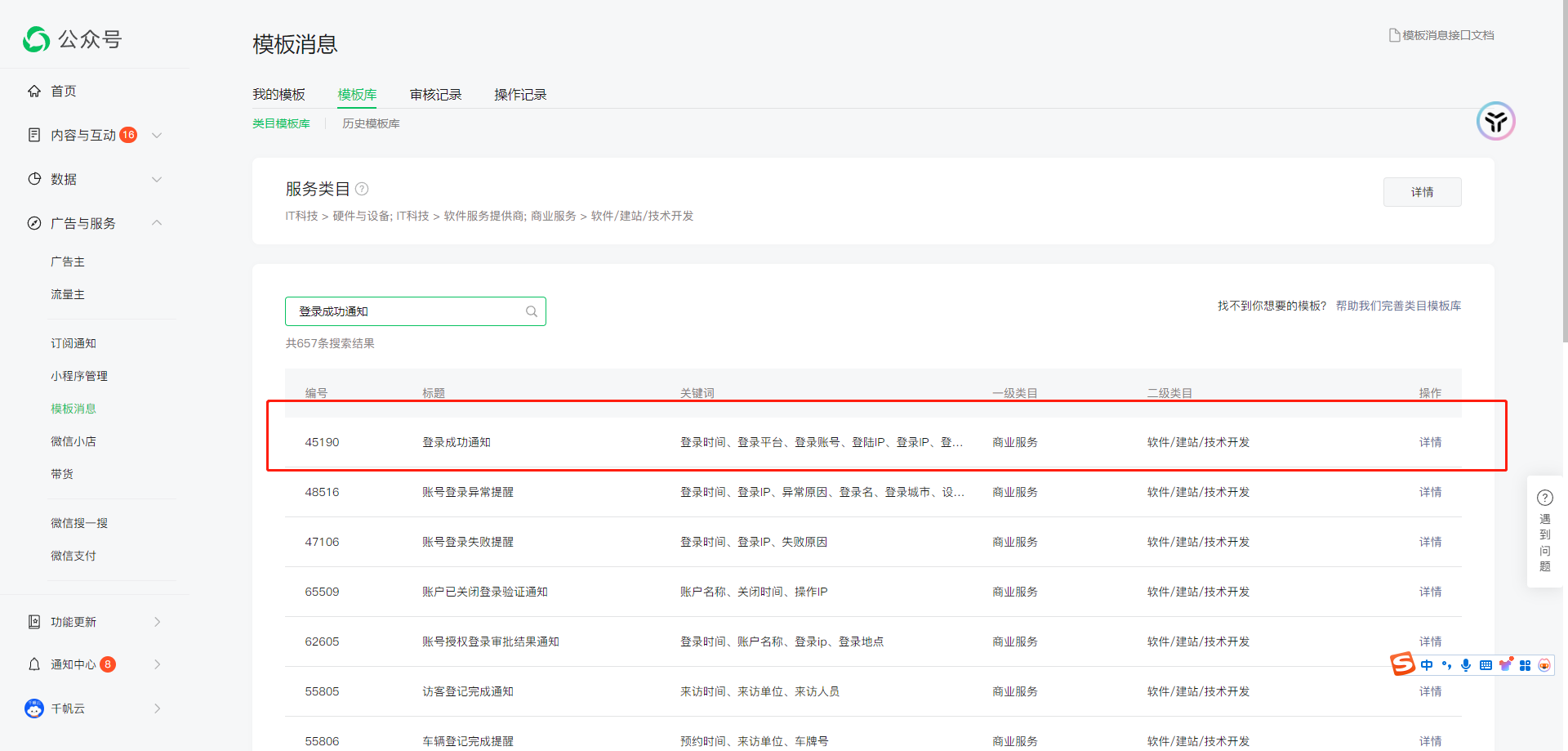Open 详情 for 账号登录失败提醒

click(1430, 542)
